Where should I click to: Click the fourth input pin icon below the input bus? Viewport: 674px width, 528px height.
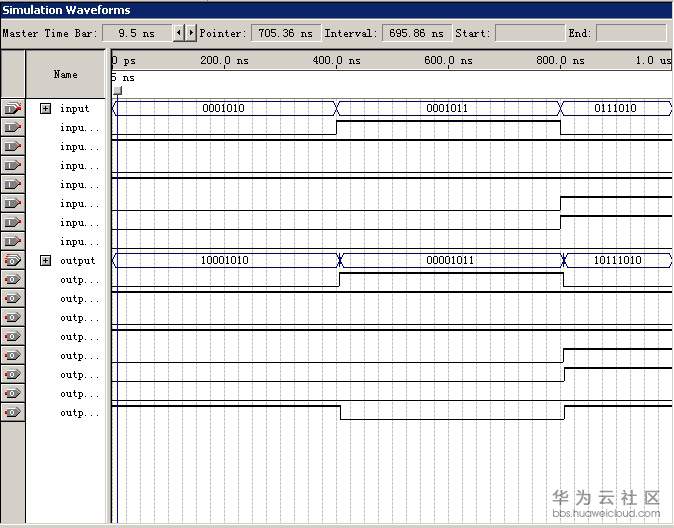pos(13,184)
